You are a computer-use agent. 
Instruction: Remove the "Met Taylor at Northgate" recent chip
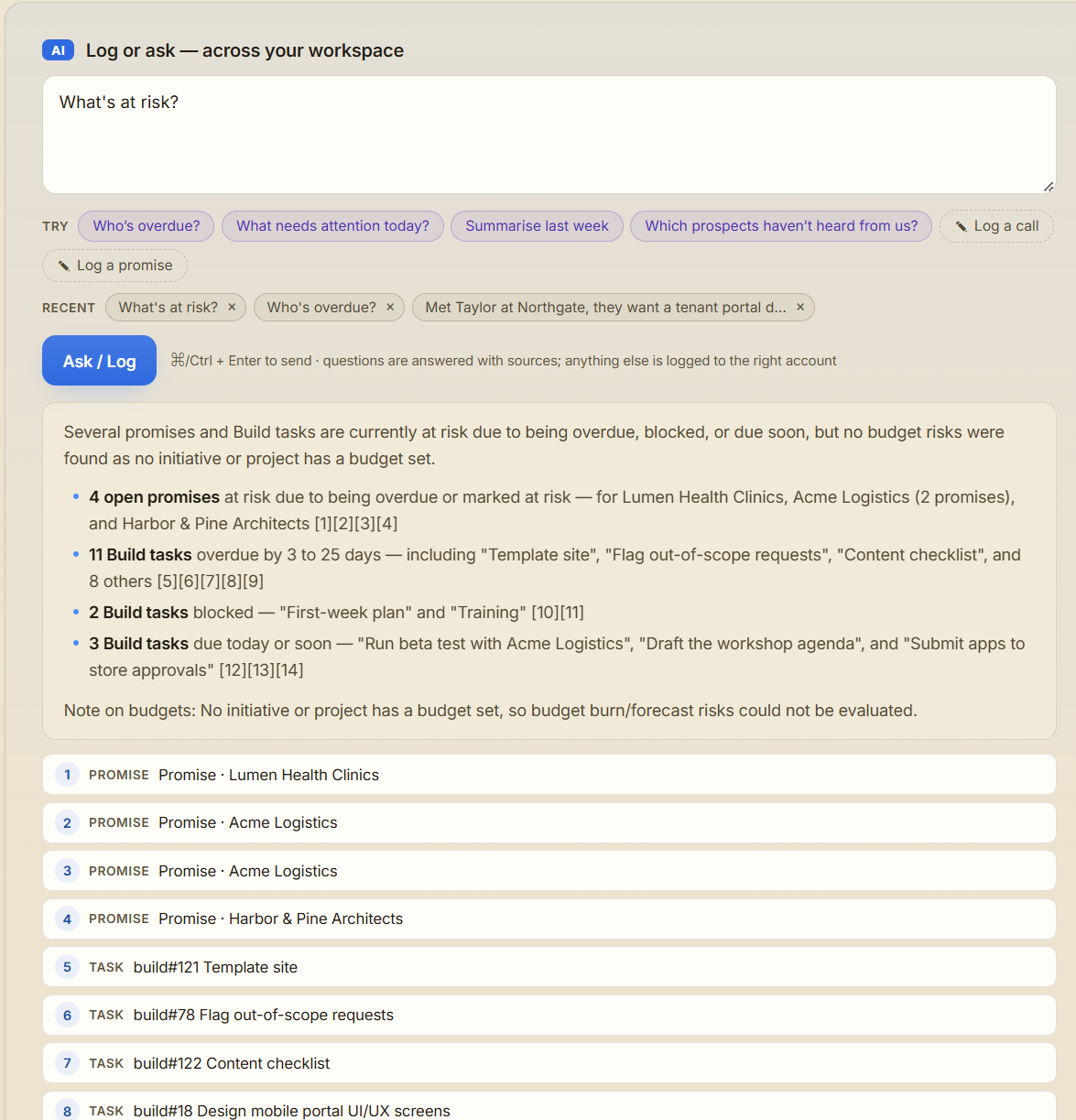click(x=800, y=308)
